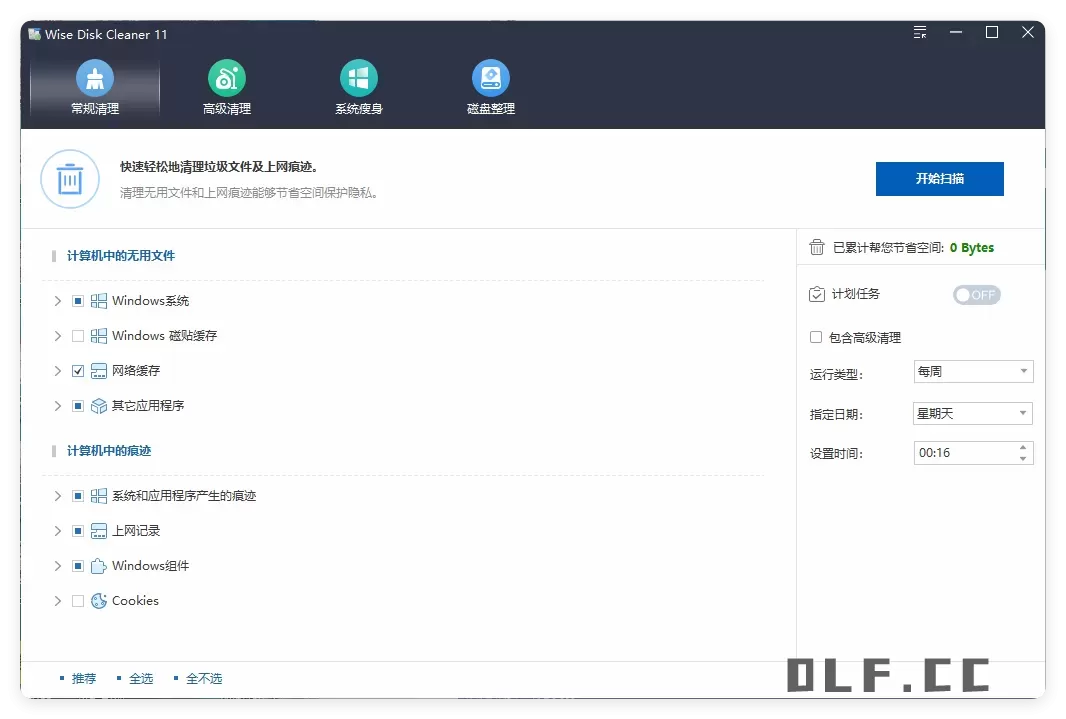Expand the Windows系统 tree item

point(57,300)
